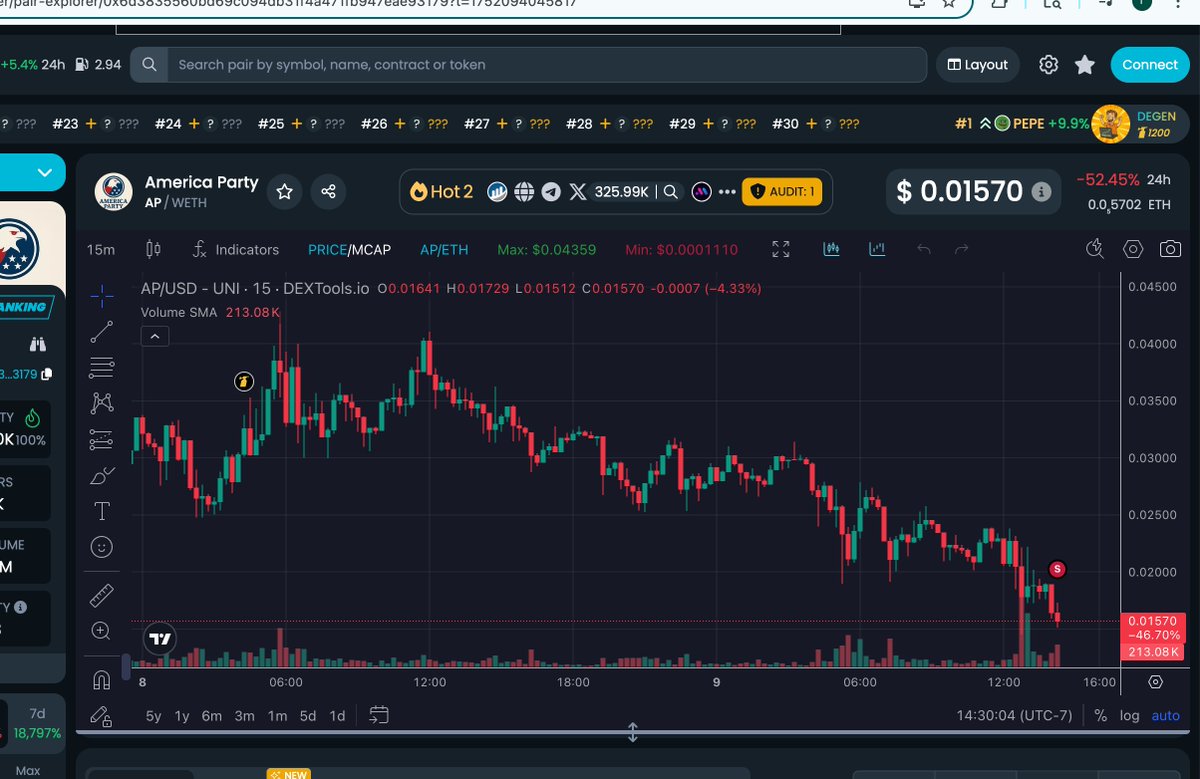
Task: Redo chart action
Action: tap(962, 249)
